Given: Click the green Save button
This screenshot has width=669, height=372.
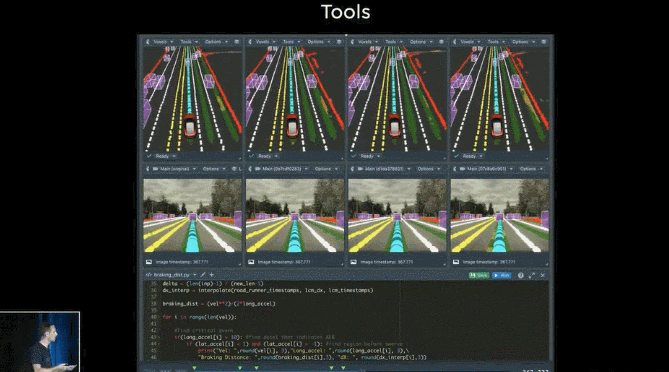Looking at the screenshot, I should 479,276.
